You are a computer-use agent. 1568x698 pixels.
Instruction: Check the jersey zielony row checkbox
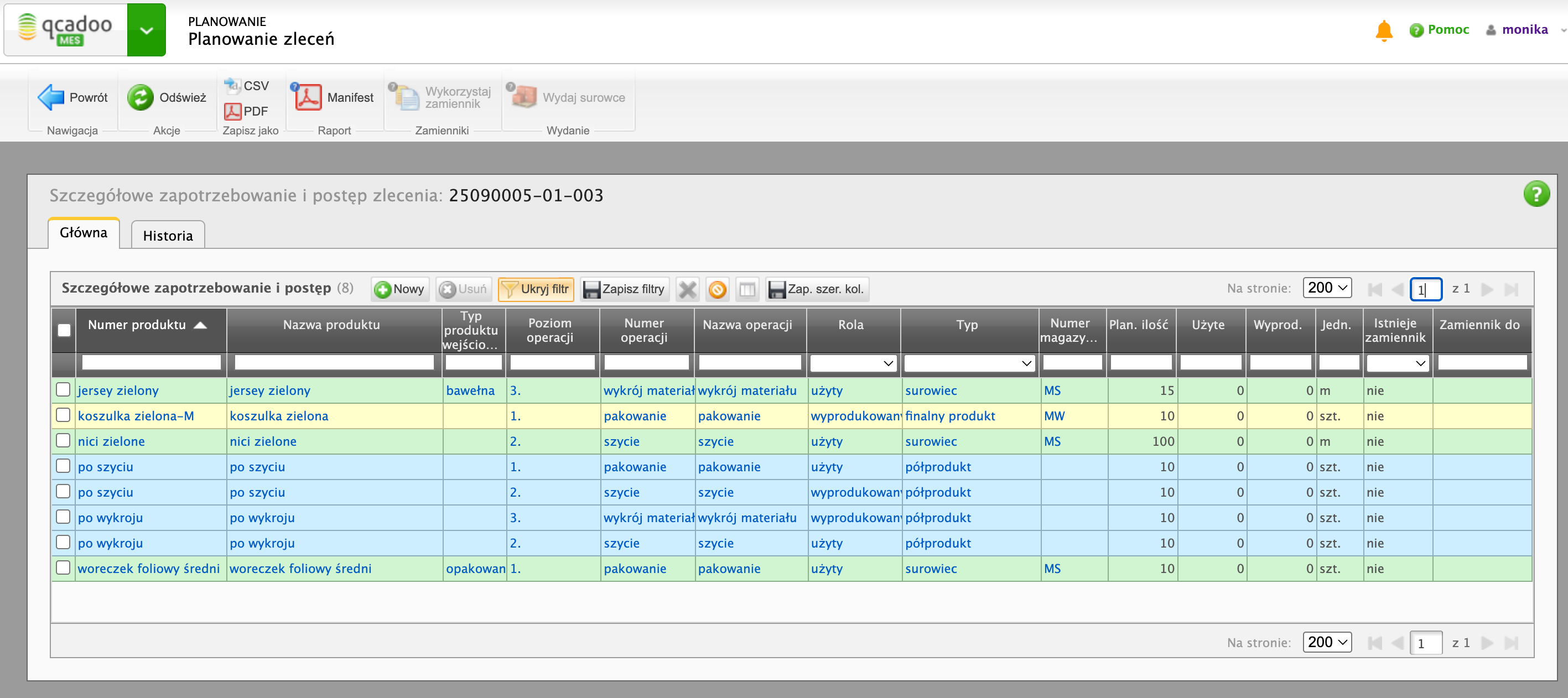point(63,389)
